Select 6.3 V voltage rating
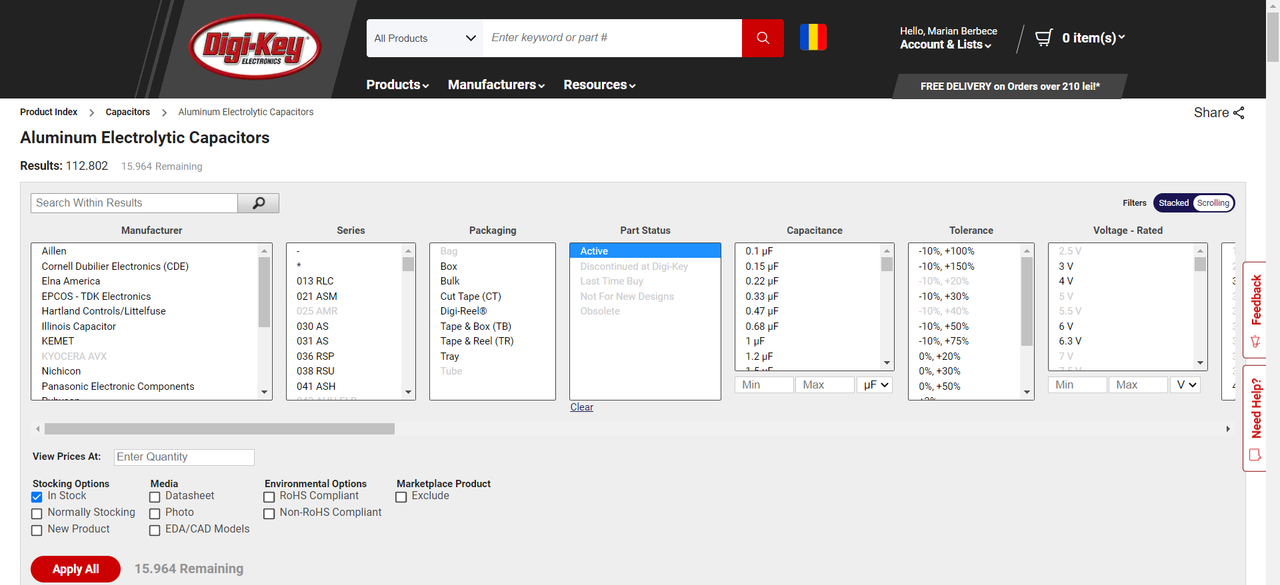Viewport: 1280px width, 585px height. pos(1120,341)
